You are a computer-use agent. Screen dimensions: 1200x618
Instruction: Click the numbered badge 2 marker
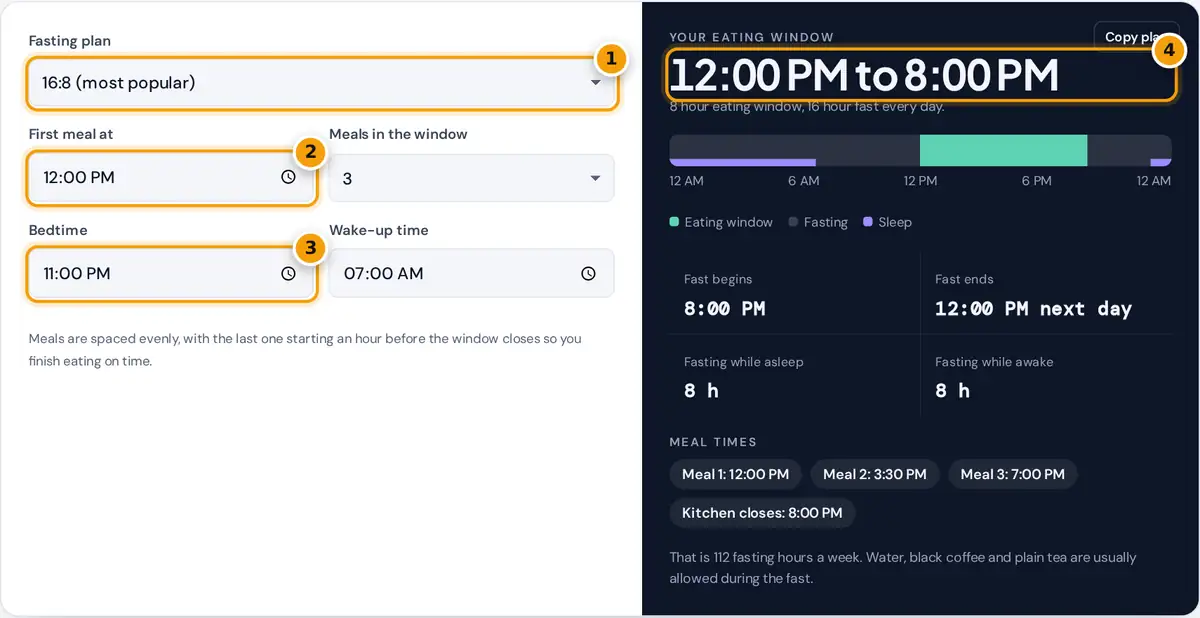[x=310, y=152]
